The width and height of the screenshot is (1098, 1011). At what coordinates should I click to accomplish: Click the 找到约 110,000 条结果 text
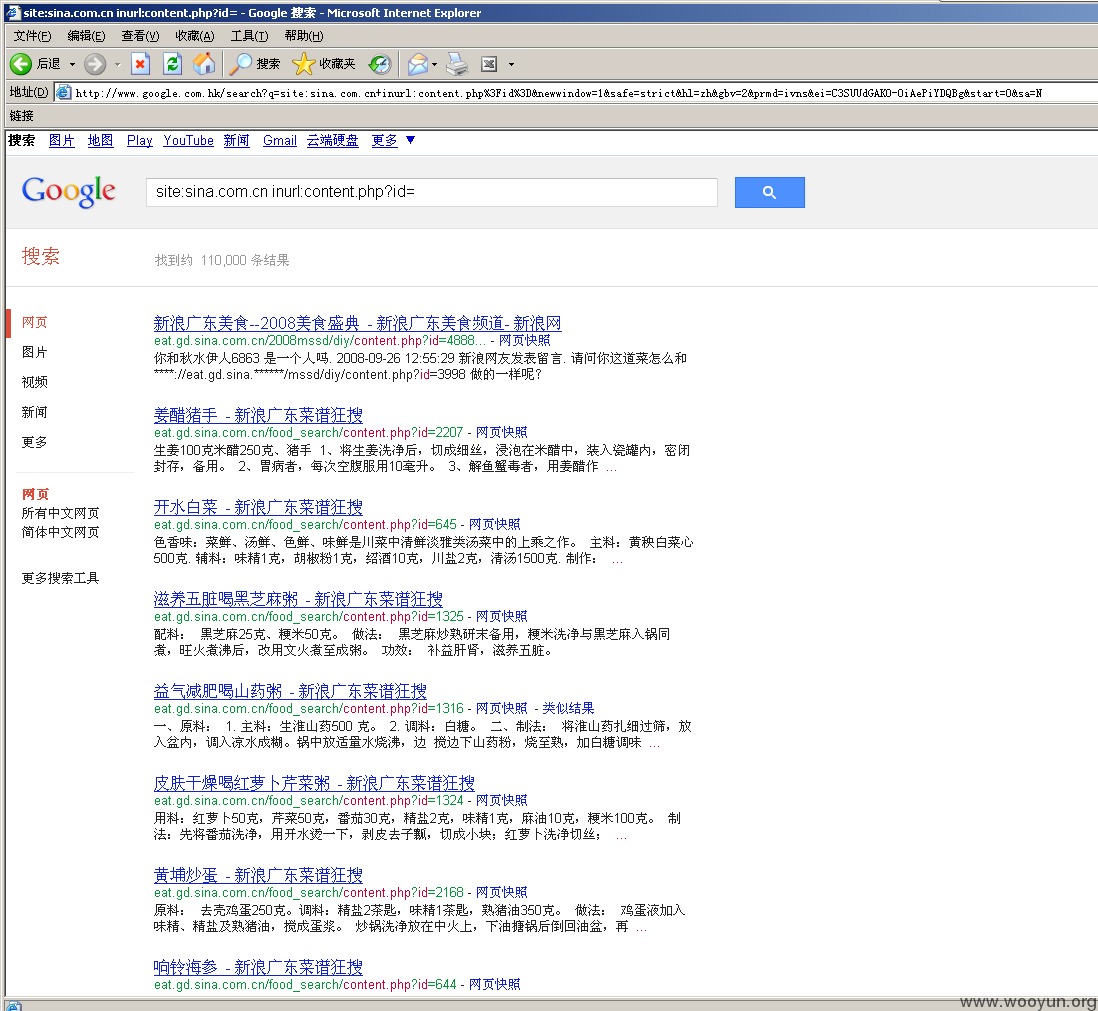click(x=222, y=260)
